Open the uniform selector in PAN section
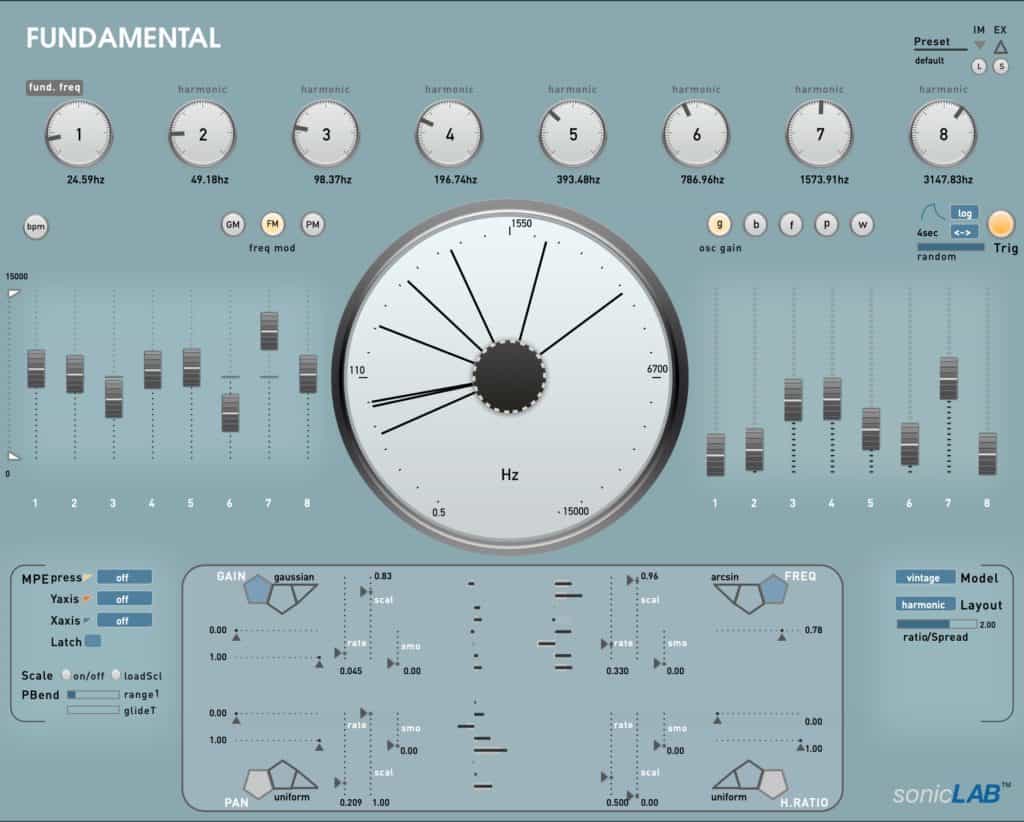Image resolution: width=1024 pixels, height=822 pixels. tap(292, 797)
